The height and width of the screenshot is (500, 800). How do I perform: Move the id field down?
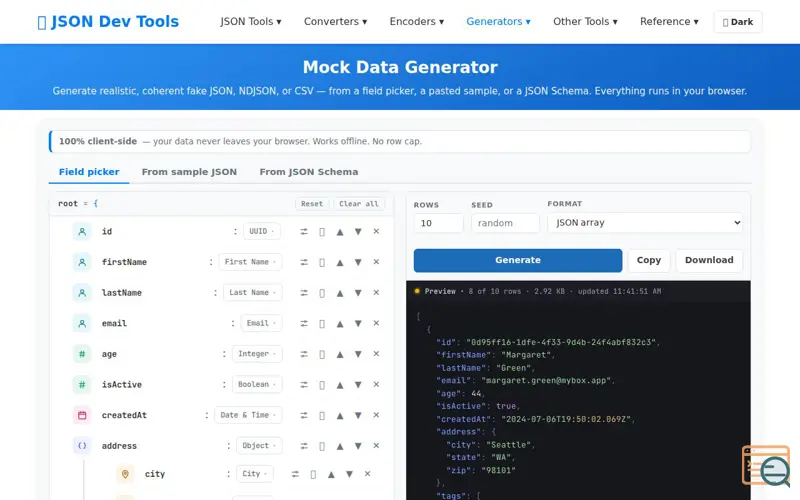pyautogui.click(x=358, y=232)
